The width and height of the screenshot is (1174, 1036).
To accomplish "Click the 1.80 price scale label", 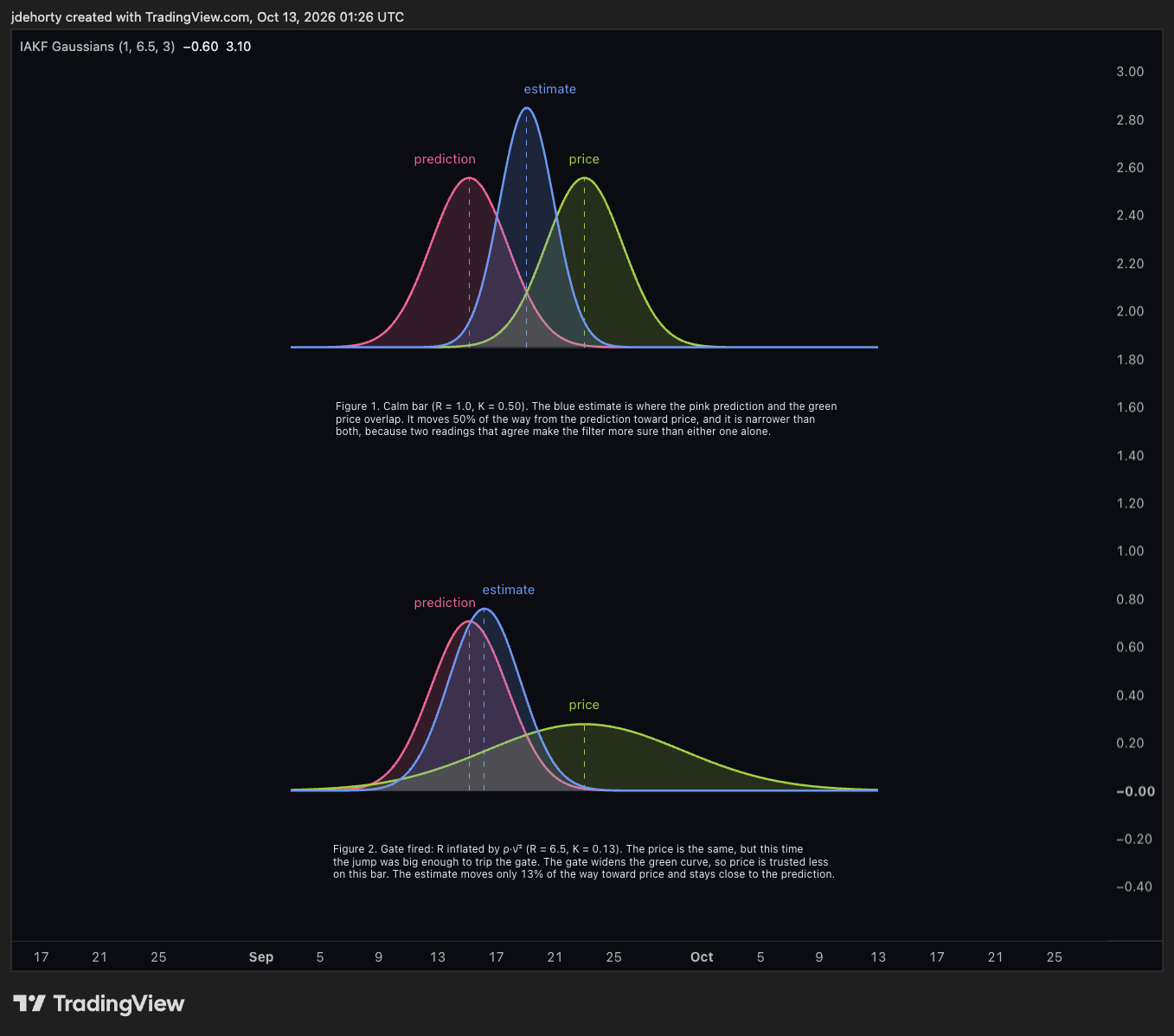I will tap(1130, 360).
